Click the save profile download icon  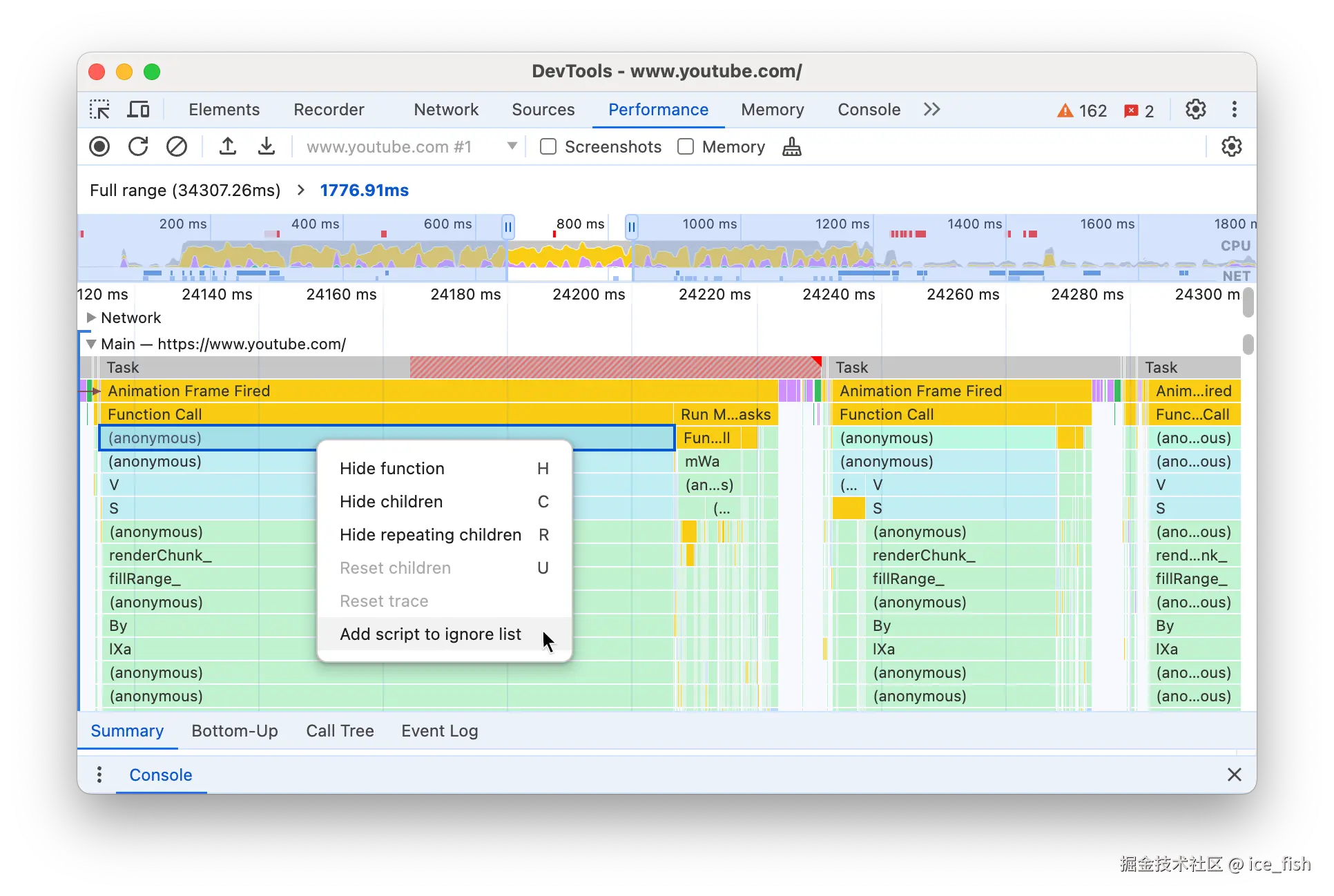[267, 146]
